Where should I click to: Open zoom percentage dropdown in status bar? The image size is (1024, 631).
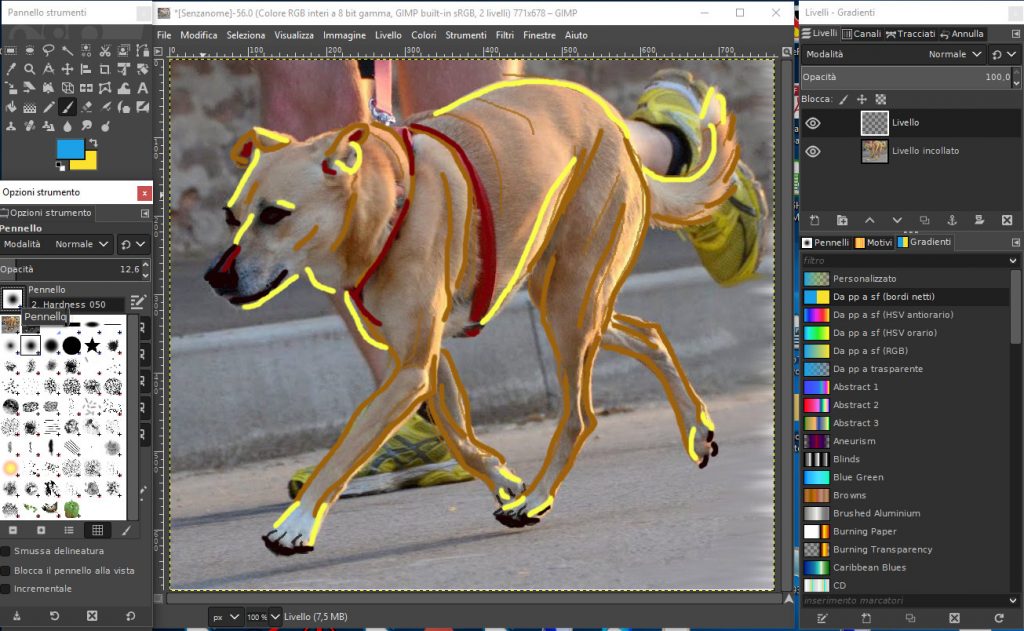(x=275, y=617)
